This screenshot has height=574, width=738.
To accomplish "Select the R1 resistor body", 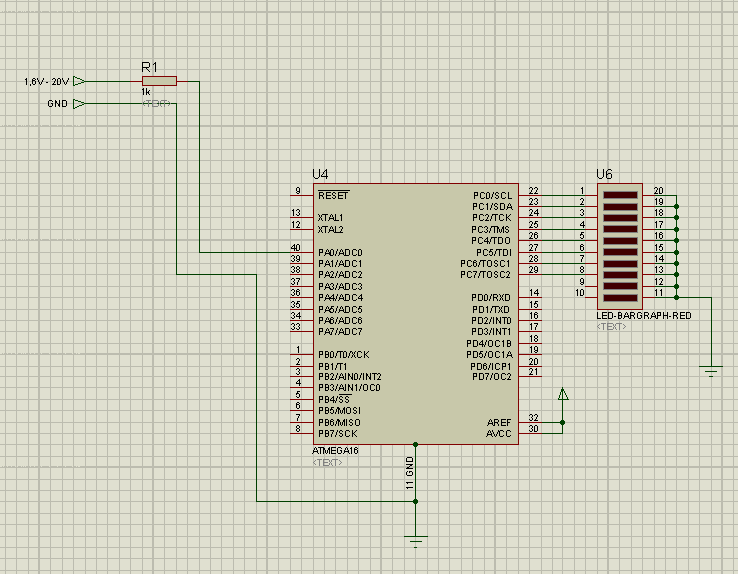I will [x=159, y=81].
